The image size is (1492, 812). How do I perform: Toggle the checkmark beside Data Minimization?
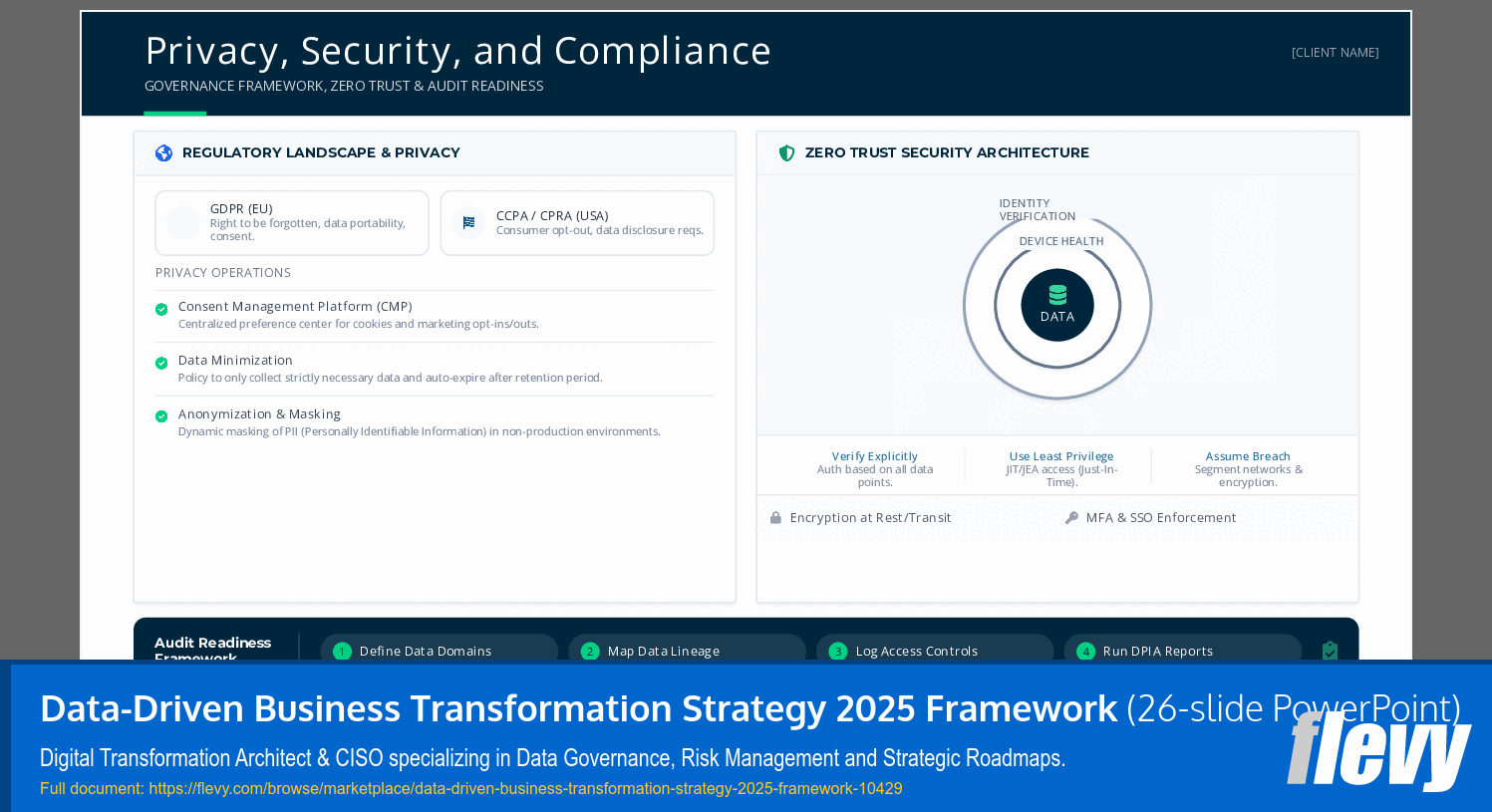click(161, 363)
